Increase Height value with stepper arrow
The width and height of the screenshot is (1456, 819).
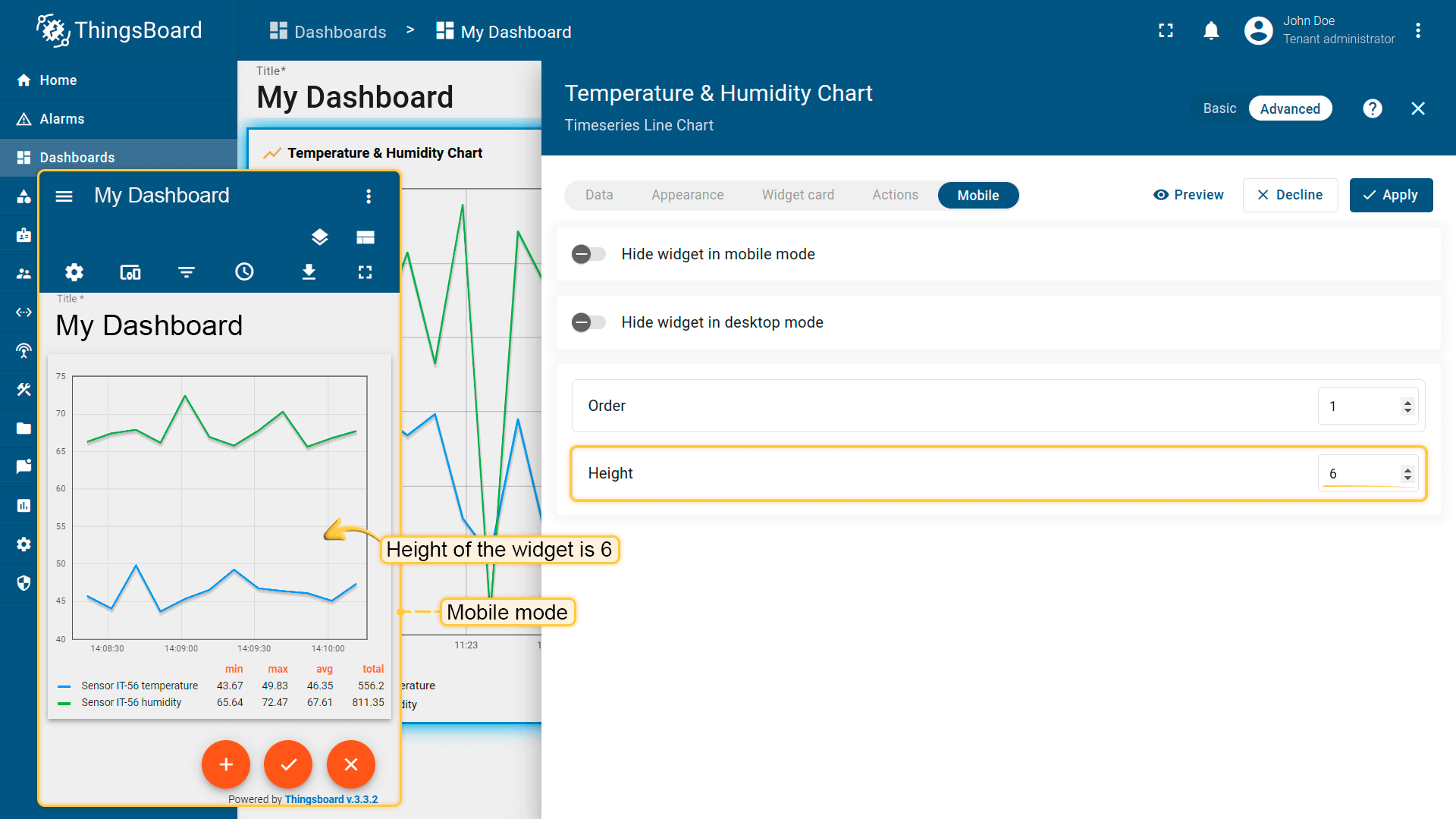(x=1407, y=469)
